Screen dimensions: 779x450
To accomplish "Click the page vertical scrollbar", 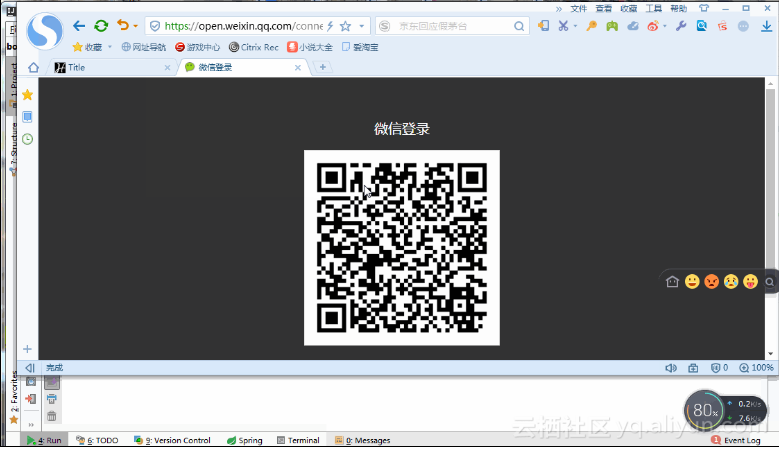I will (x=771, y=219).
